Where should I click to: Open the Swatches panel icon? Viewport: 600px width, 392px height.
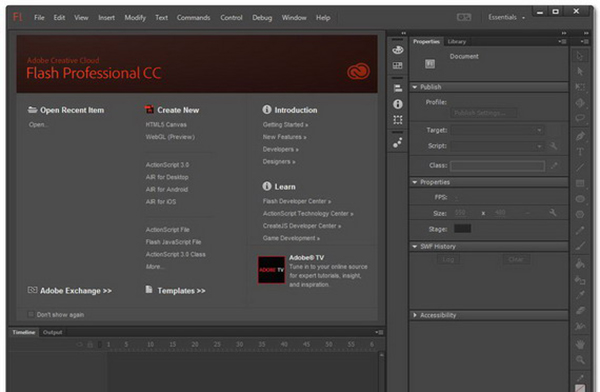tap(398, 65)
